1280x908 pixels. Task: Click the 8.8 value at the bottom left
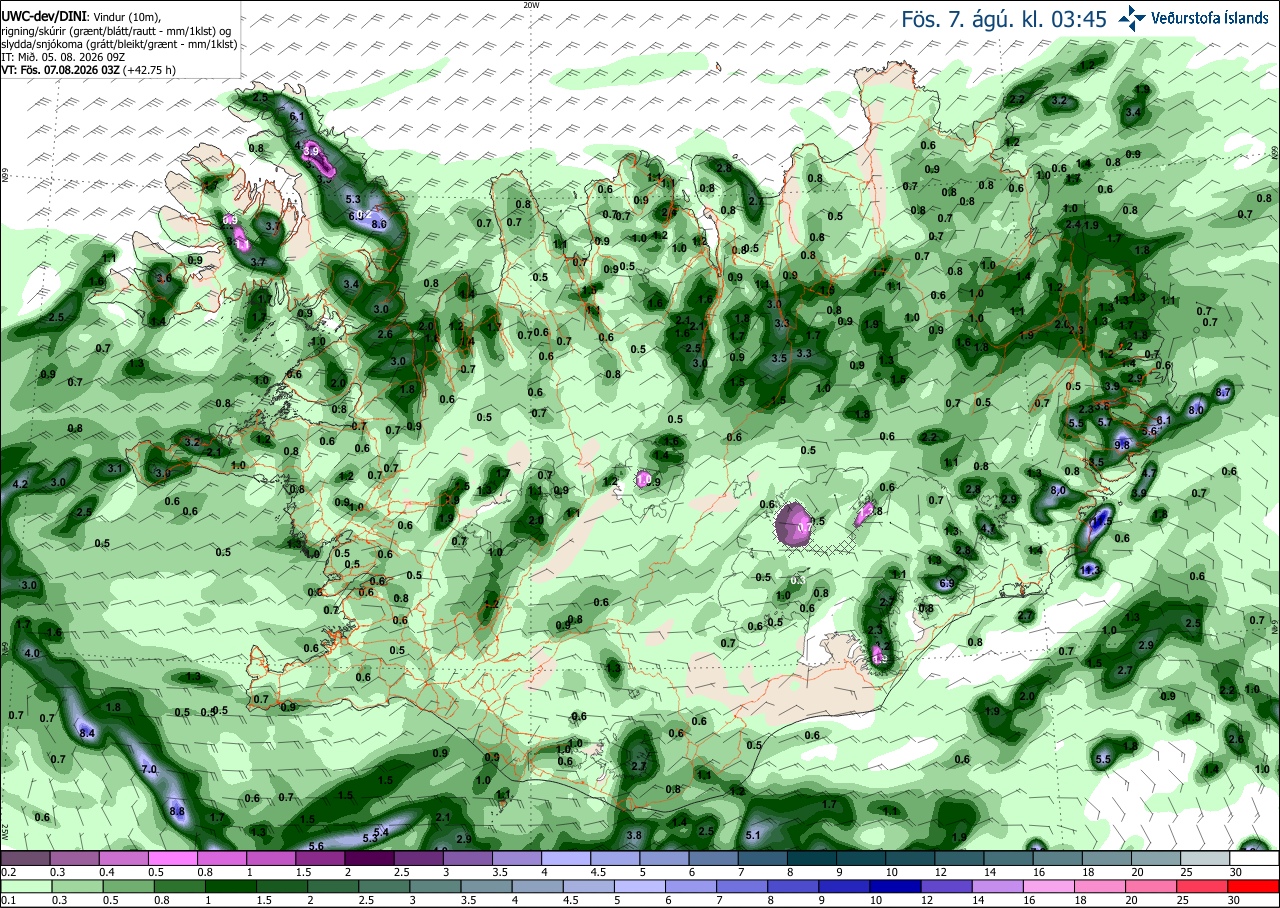coord(178,811)
